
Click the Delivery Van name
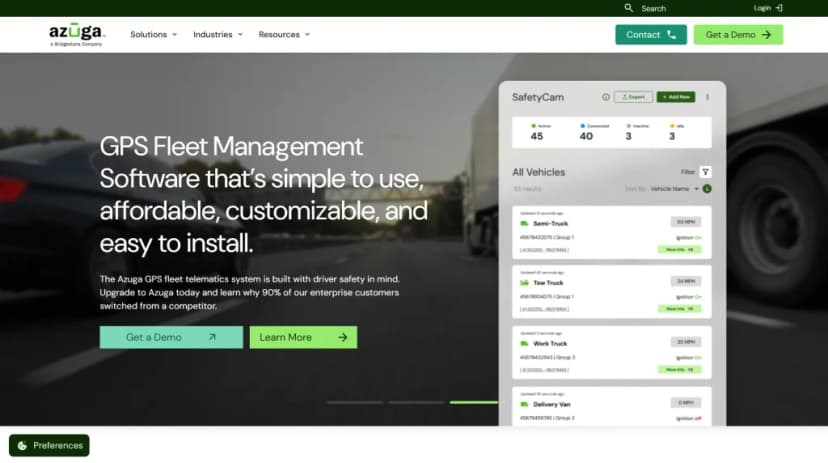point(552,404)
